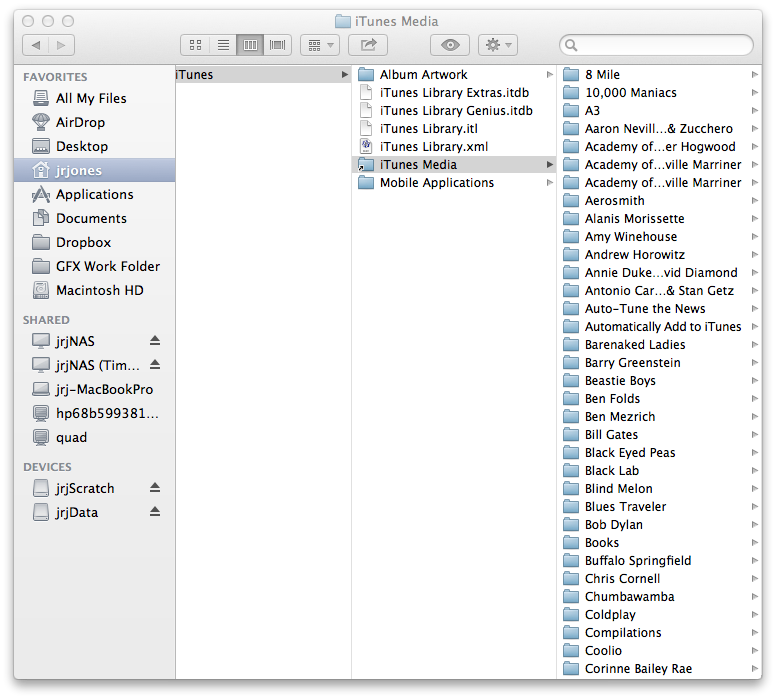Expand the 10,000 Maniacs folder arrow
This screenshot has width=776, height=699.
[754, 93]
